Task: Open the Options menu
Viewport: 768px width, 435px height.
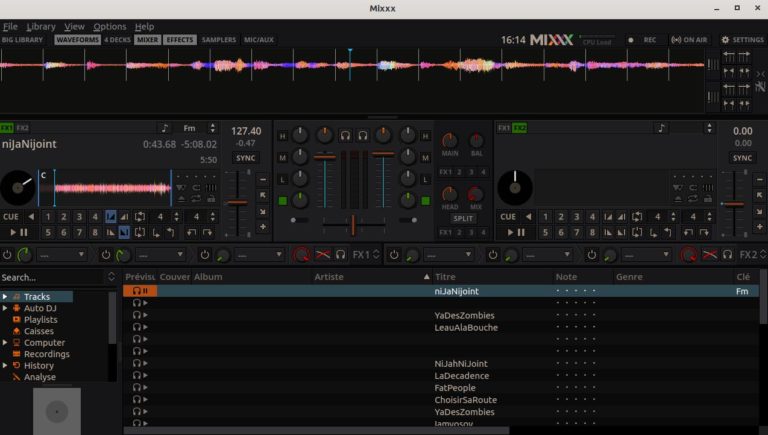Action: pyautogui.click(x=110, y=26)
